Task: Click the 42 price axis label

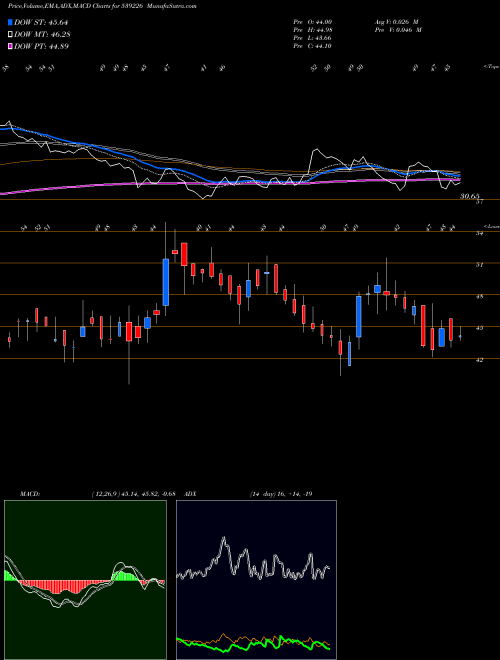Action: tap(479, 360)
